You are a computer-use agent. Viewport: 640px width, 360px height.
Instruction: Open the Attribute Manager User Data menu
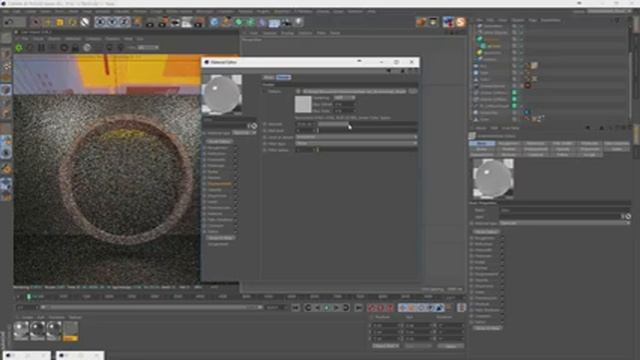pos(510,128)
